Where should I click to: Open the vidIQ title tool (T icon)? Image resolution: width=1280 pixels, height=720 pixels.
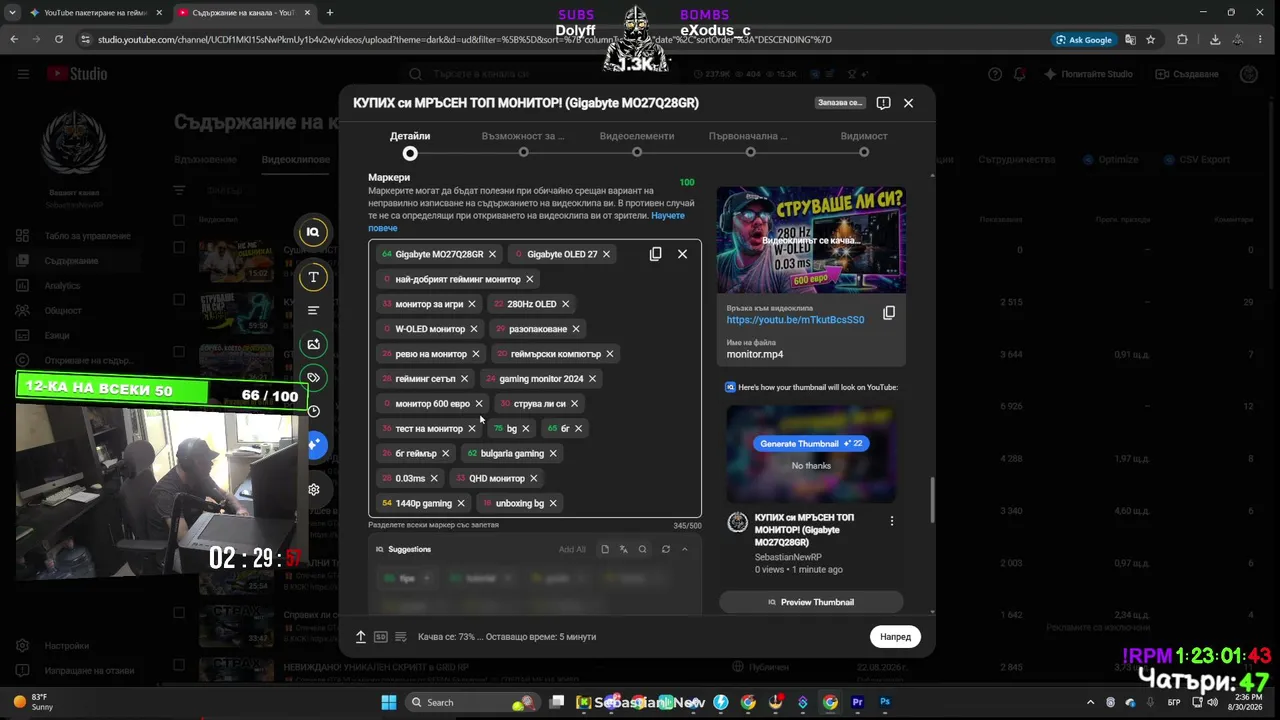tap(313, 277)
